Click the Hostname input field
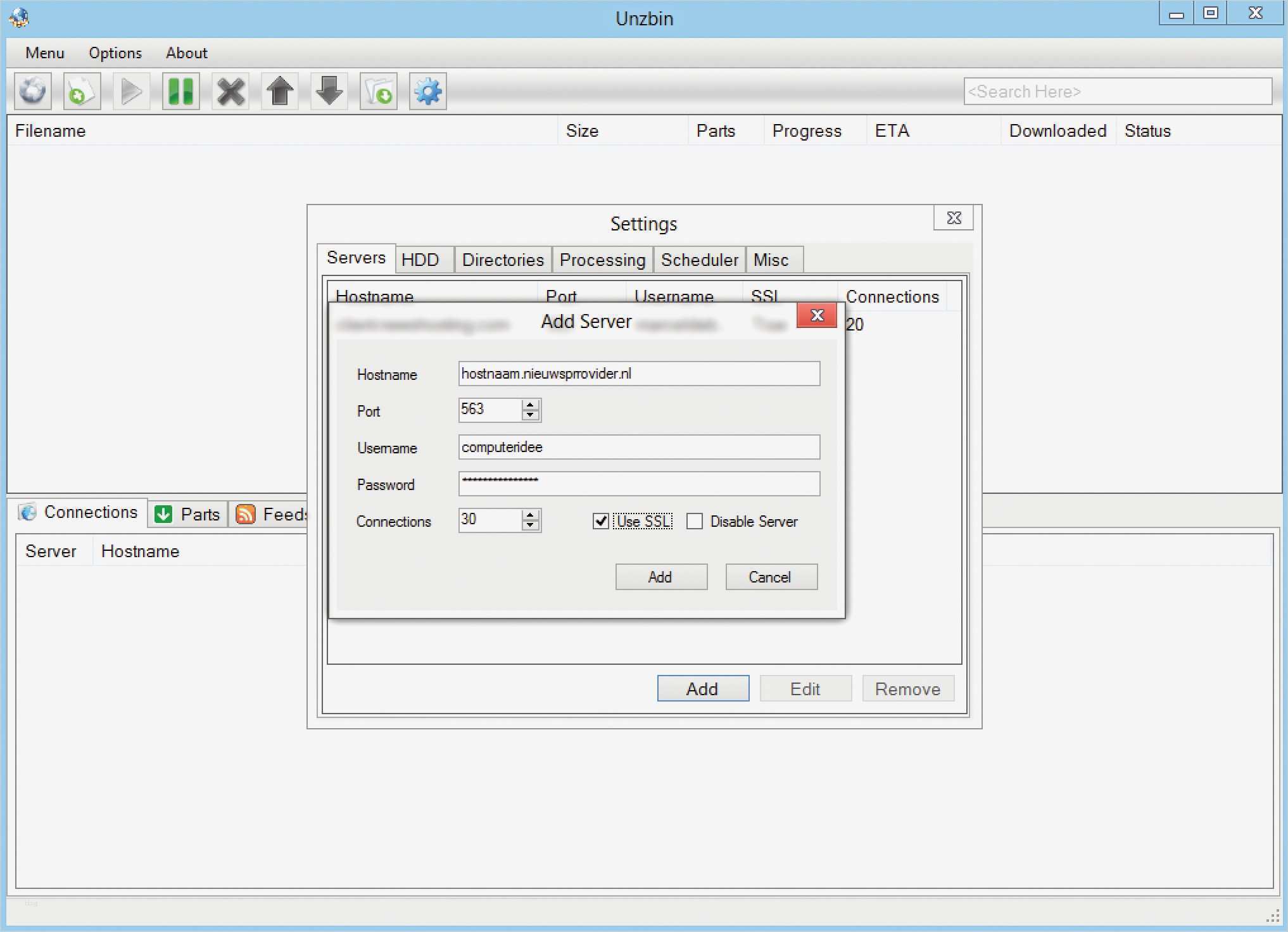The width and height of the screenshot is (1288, 932). 638,374
